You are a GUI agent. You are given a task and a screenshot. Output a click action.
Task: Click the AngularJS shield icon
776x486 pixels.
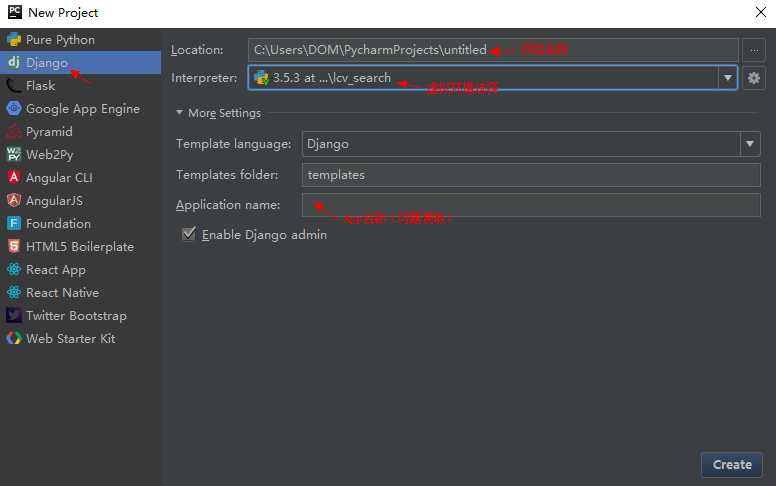[x=14, y=200]
